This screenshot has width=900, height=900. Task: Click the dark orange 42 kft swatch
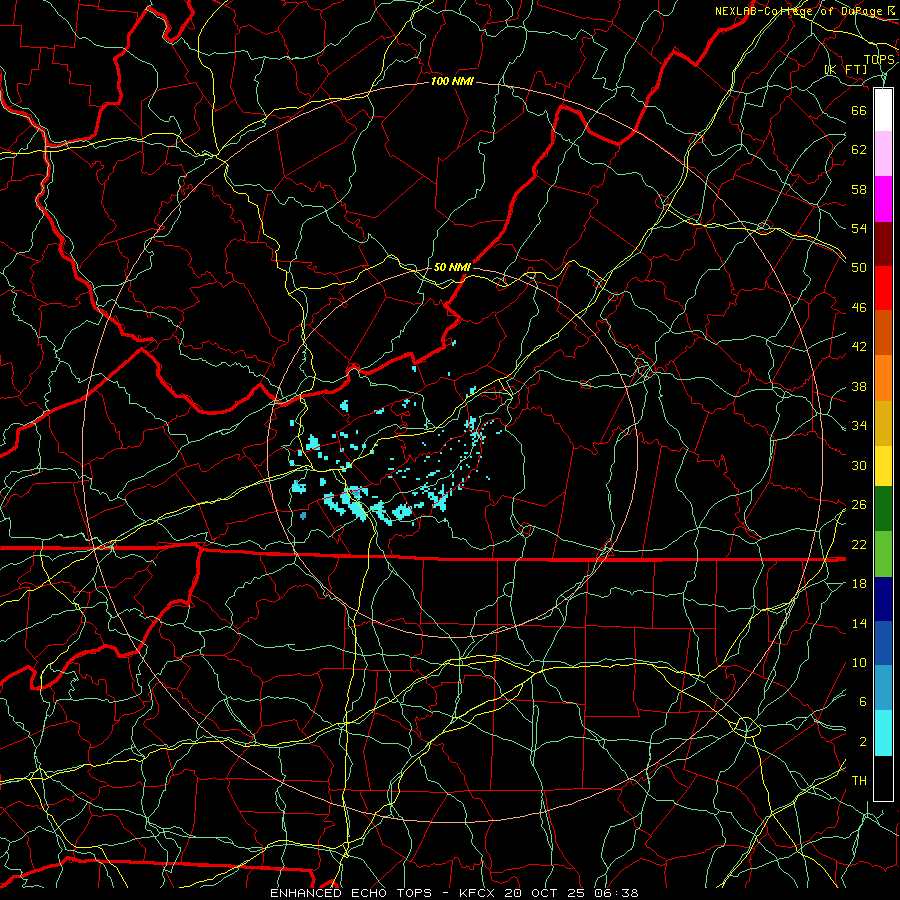point(883,333)
